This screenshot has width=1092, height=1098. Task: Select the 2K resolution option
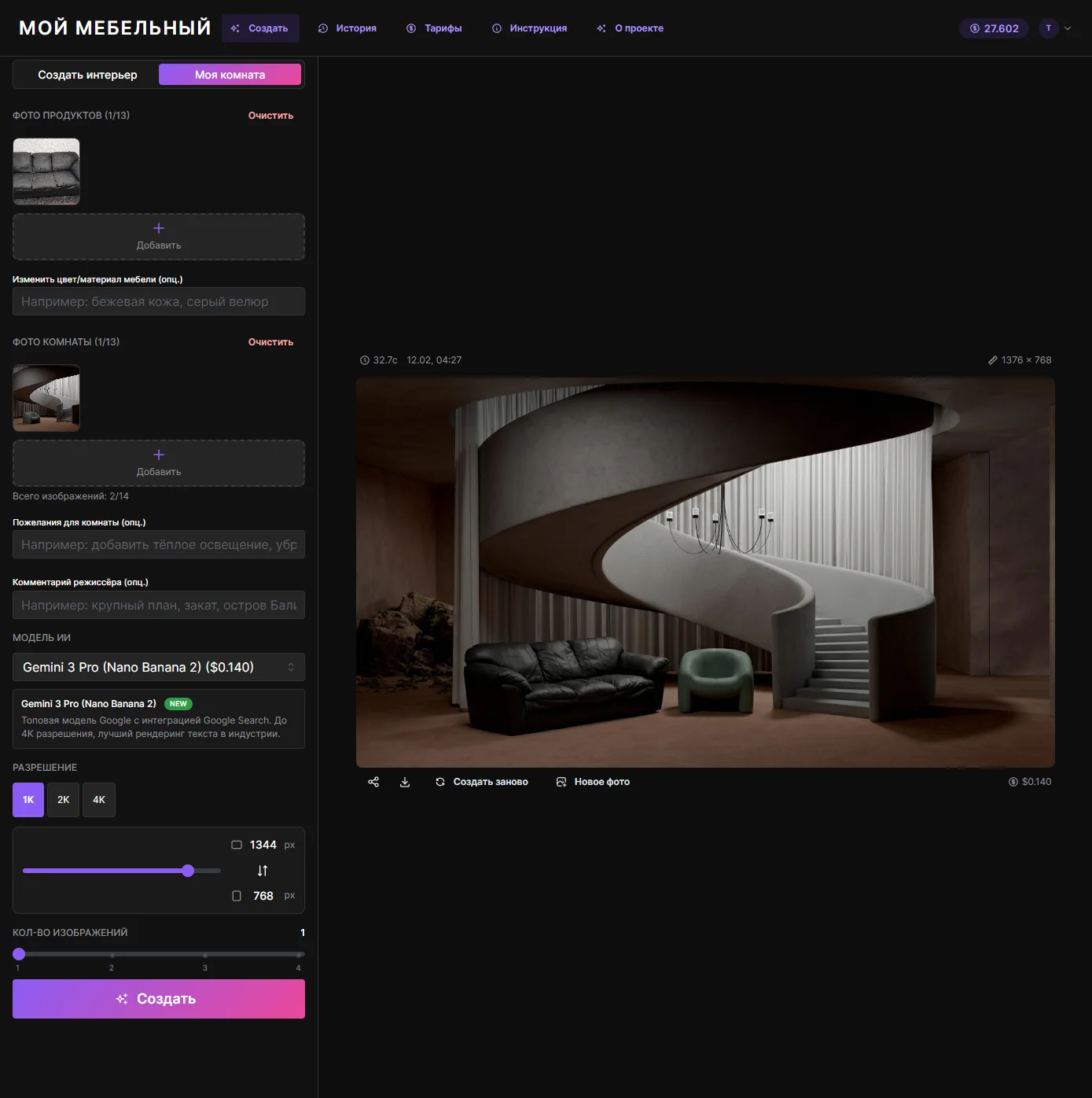(x=64, y=800)
